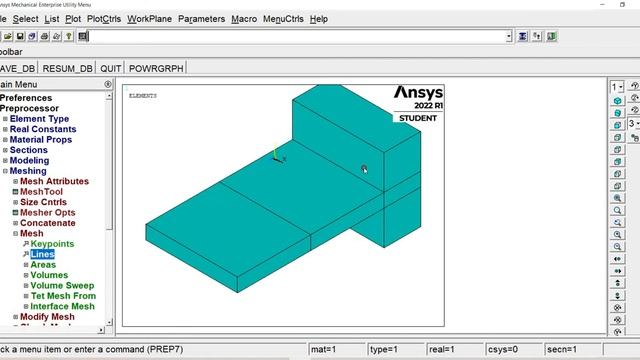This screenshot has height=360, width=640.
Task: Click the mat=1 status field
Action: pyautogui.click(x=337, y=349)
